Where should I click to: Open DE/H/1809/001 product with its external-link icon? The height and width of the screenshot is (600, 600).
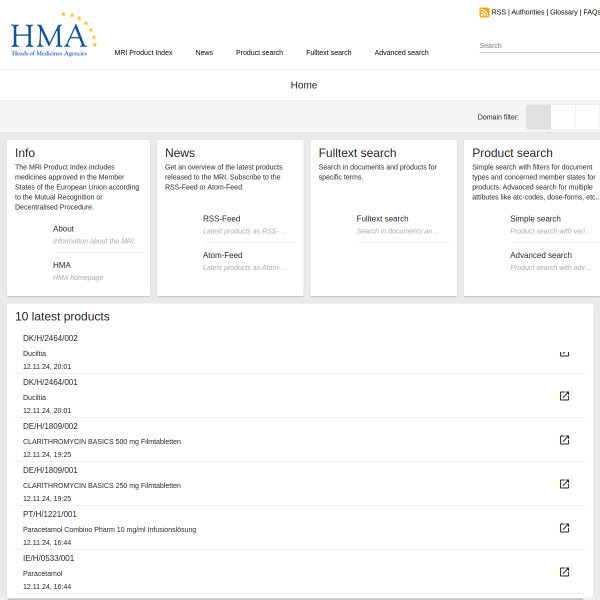(564, 484)
